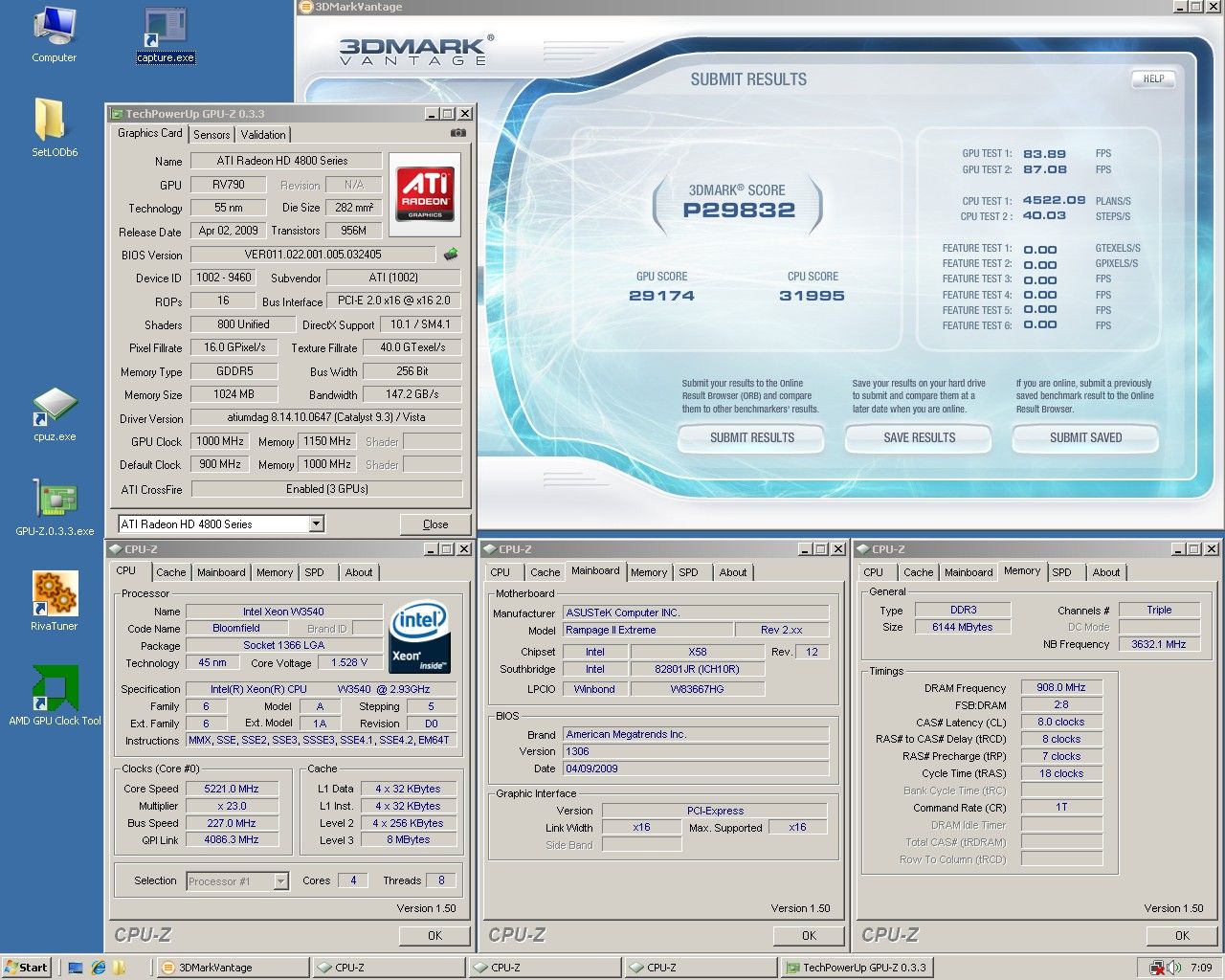Click the GPU-Z screenshot camera icon

point(458,133)
